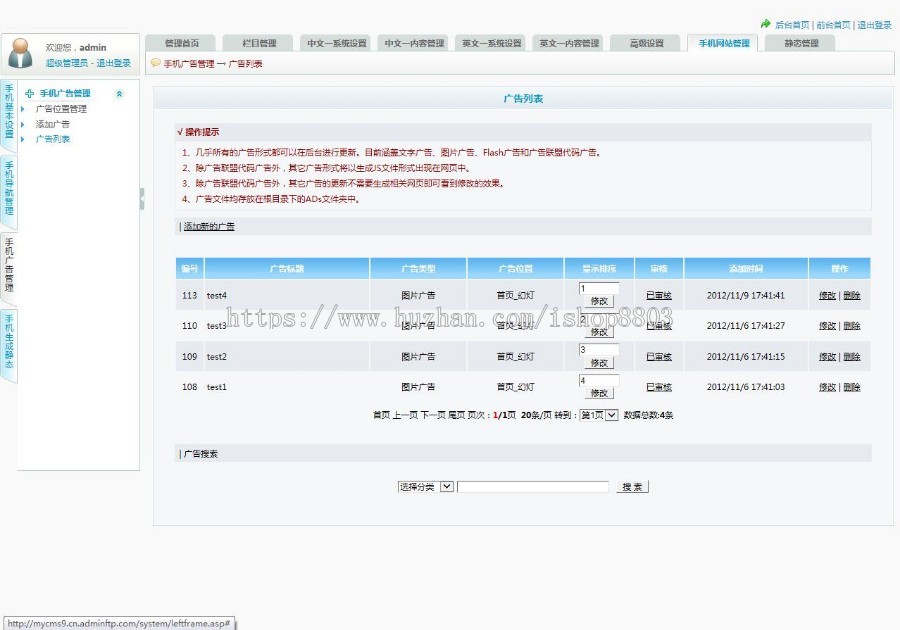Click the plus icon beside 手机广告管理 in sidebar

click(29, 92)
